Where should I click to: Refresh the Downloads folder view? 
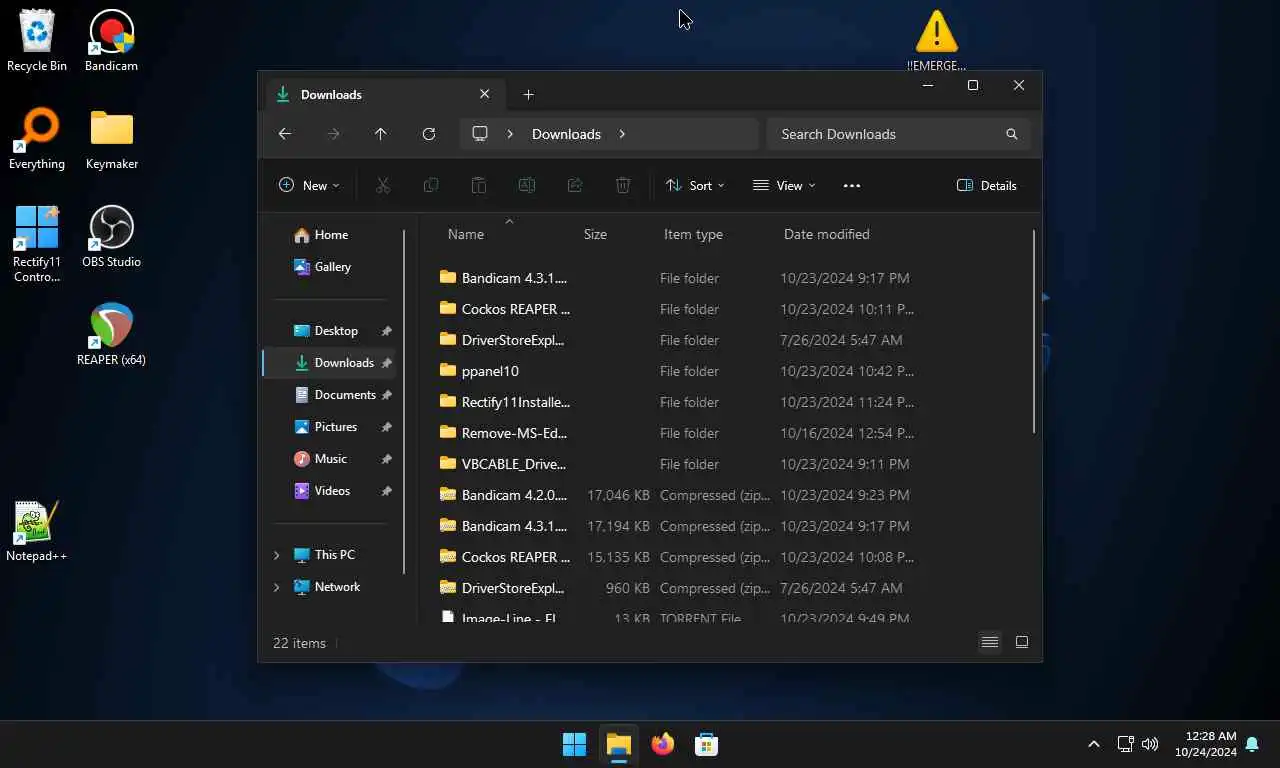tap(429, 134)
